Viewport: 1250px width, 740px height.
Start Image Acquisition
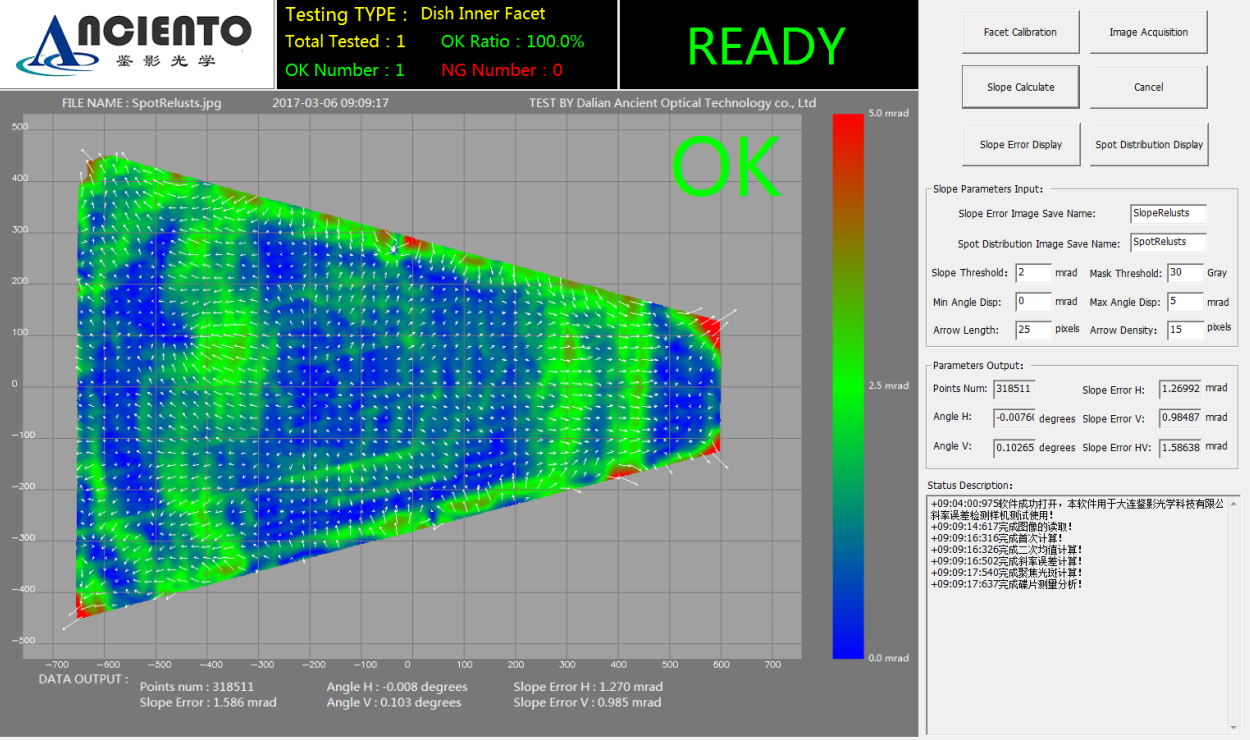1148,32
